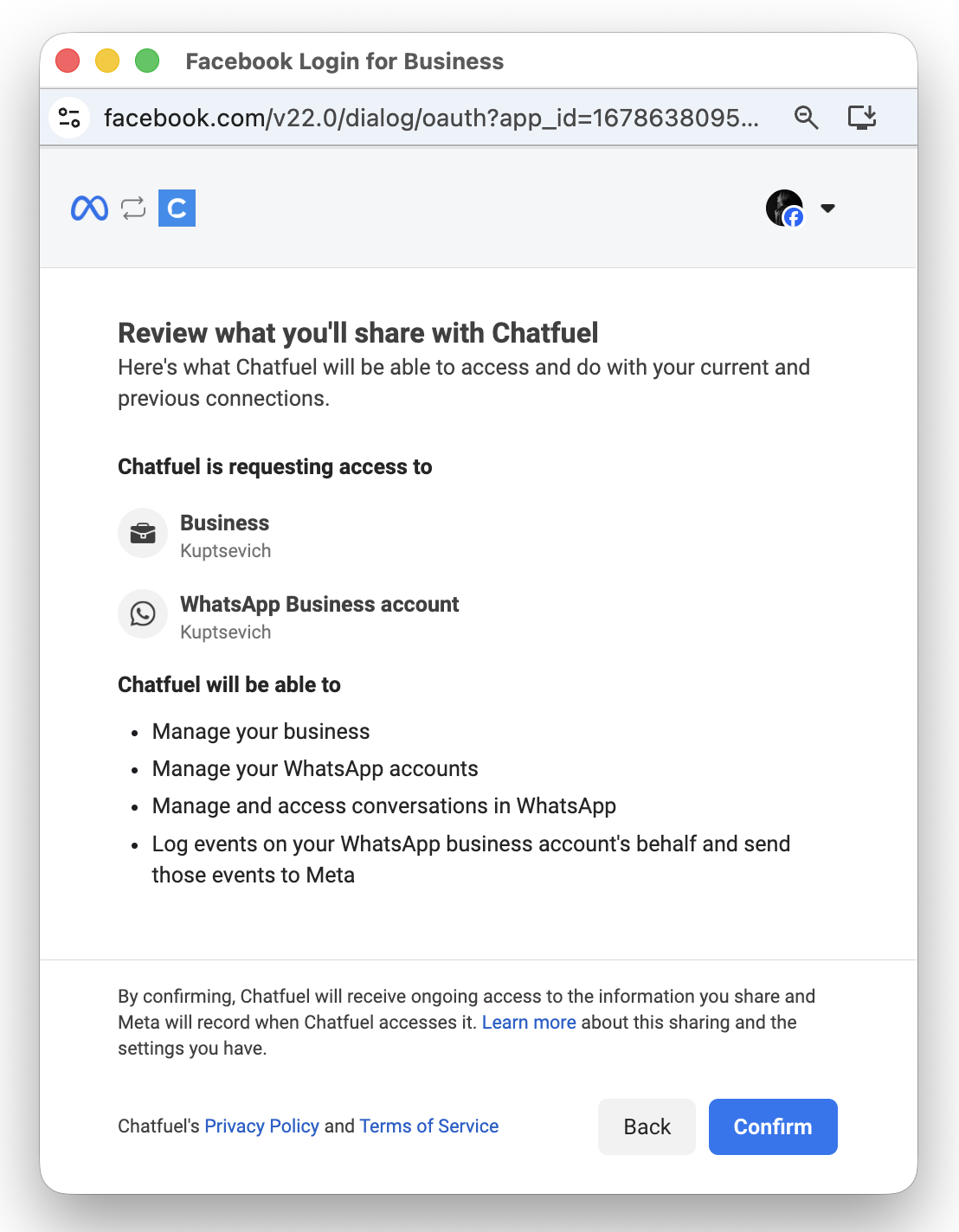Viewport: 959px width, 1232px height.
Task: Click 'Log events on your WhatsApp business' item
Action: click(471, 859)
